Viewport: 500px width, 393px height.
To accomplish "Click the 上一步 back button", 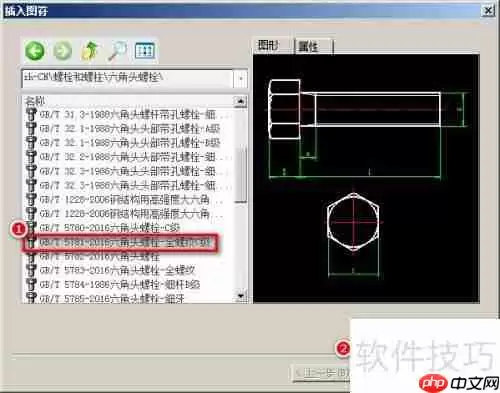I will (322, 373).
